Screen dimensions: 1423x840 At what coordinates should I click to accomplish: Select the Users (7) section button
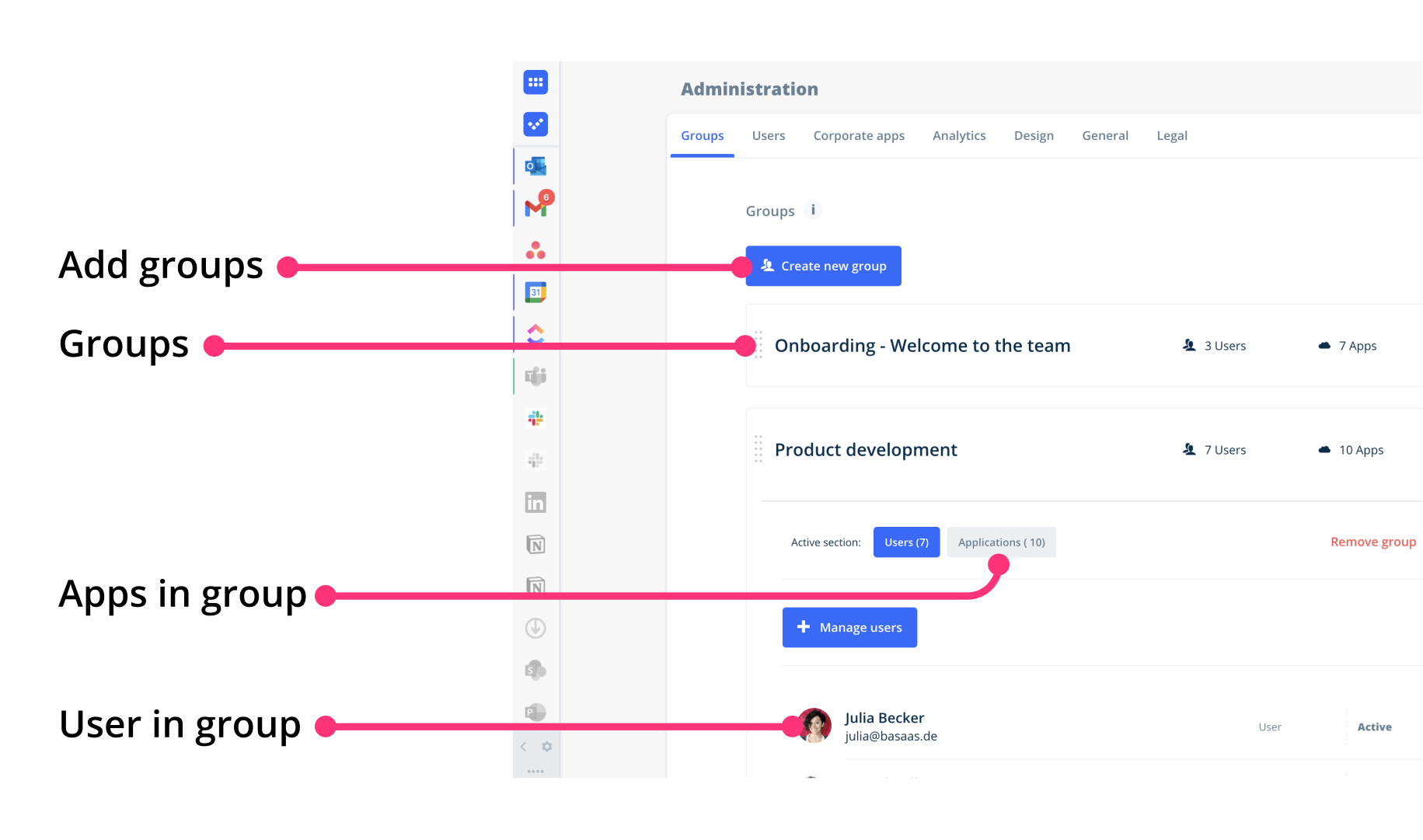[906, 542]
